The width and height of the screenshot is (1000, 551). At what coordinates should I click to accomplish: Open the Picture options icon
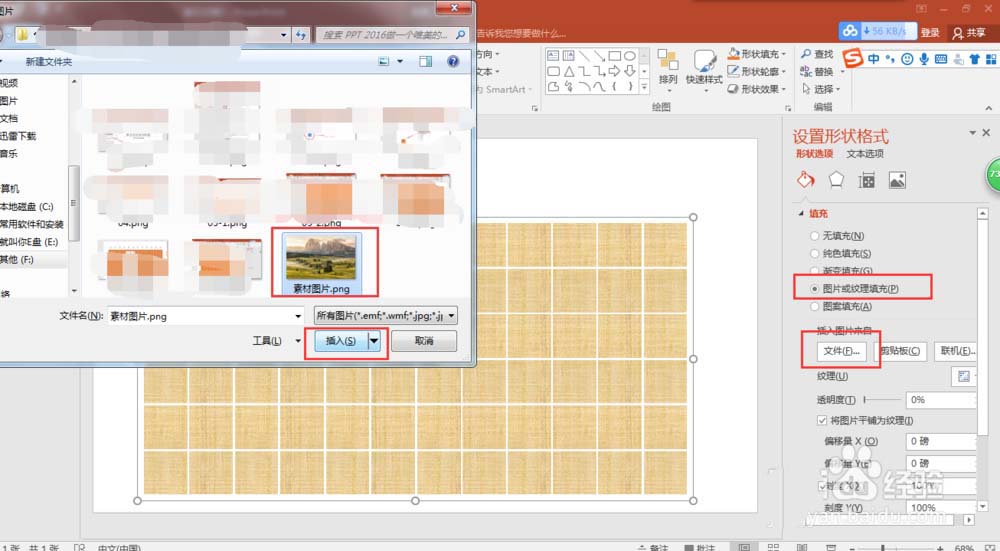pyautogui.click(x=897, y=180)
